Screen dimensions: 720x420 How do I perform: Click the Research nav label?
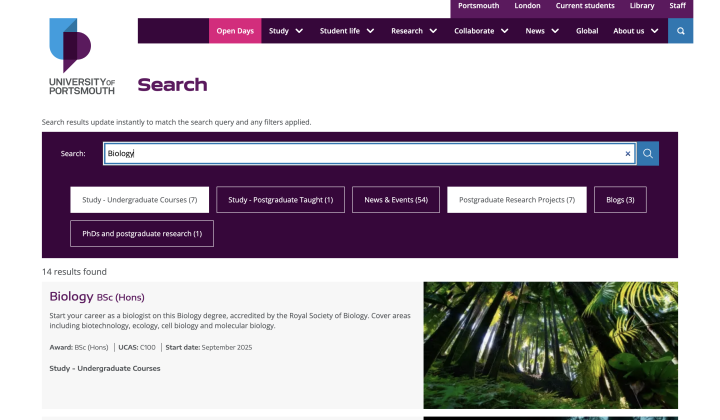pos(407,31)
